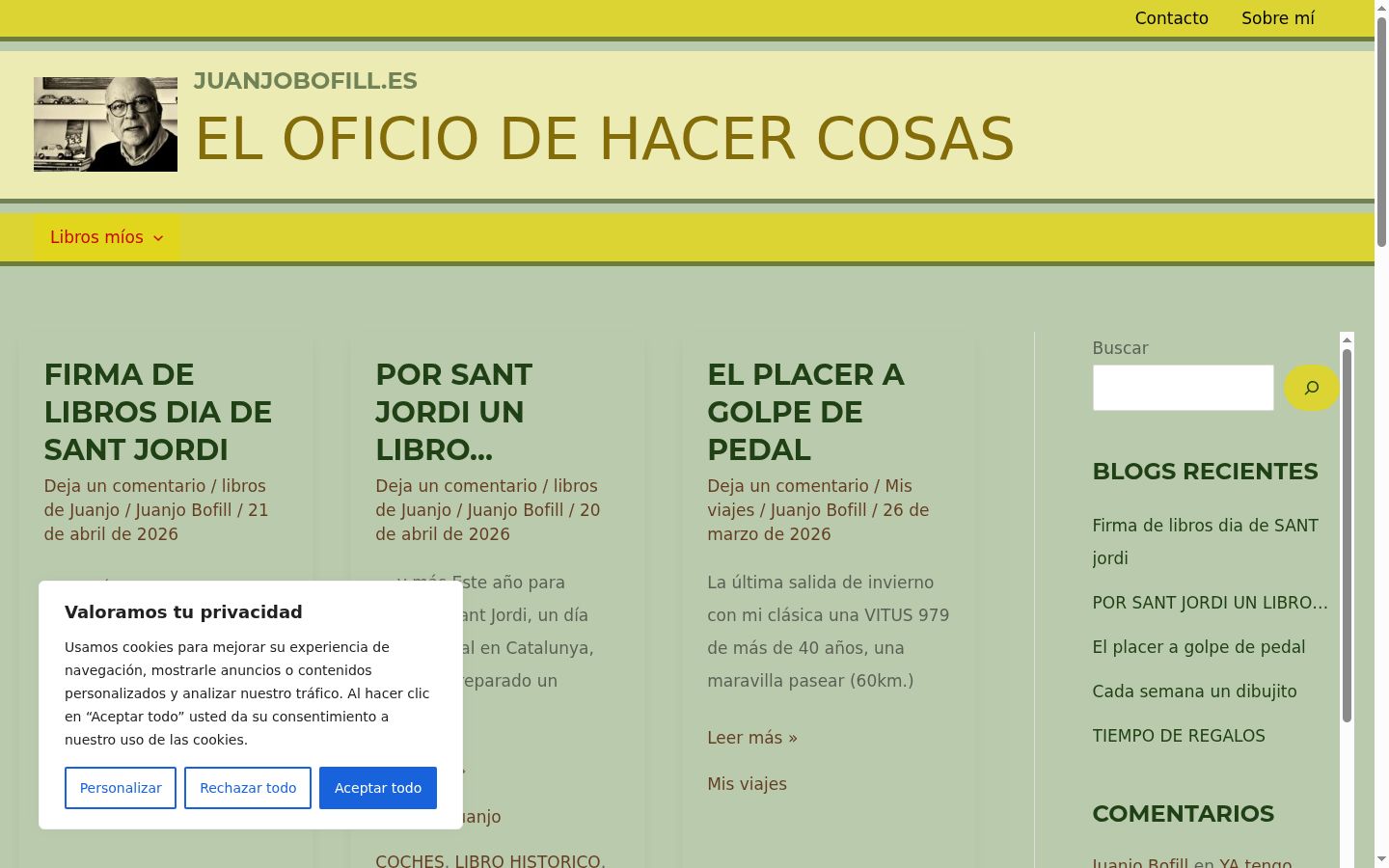
Task: Click the sidebar scroll up arrow
Action: [x=1347, y=339]
